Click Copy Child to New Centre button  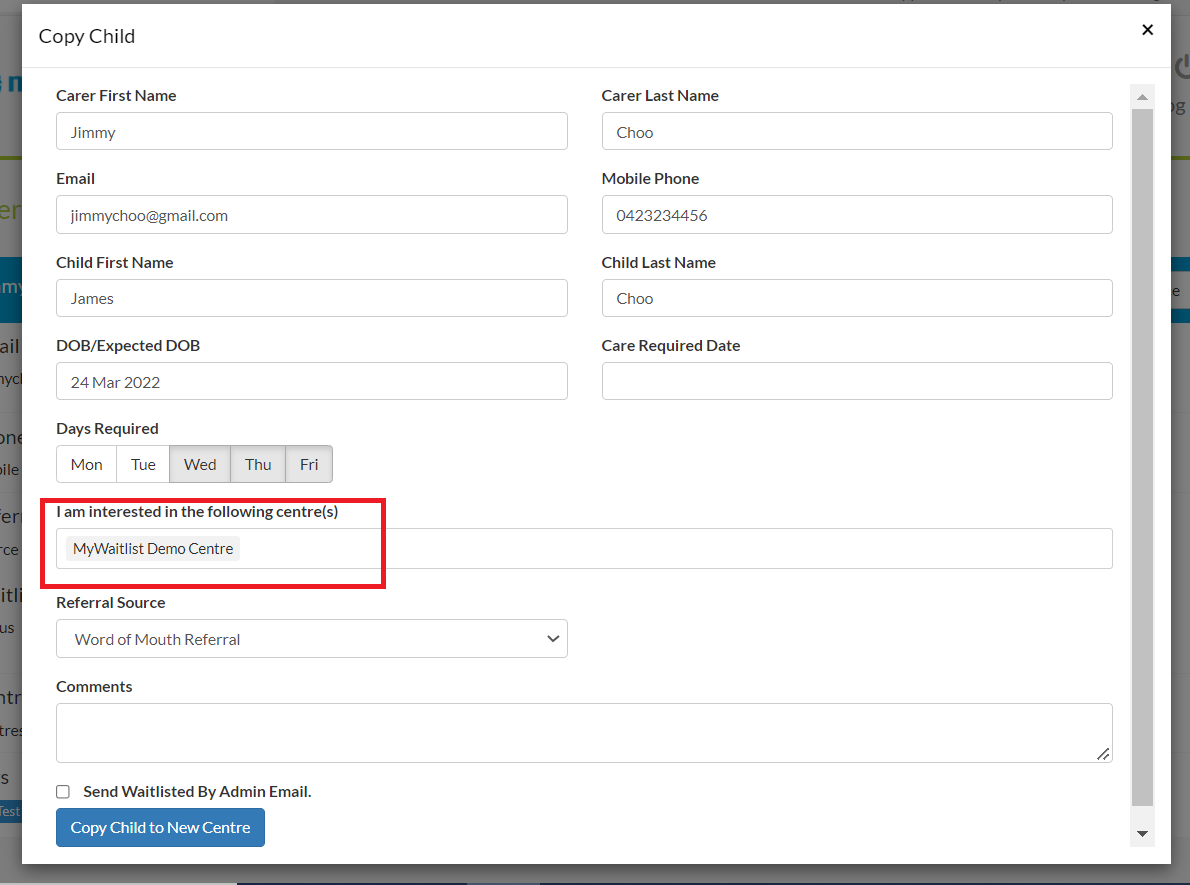[160, 827]
